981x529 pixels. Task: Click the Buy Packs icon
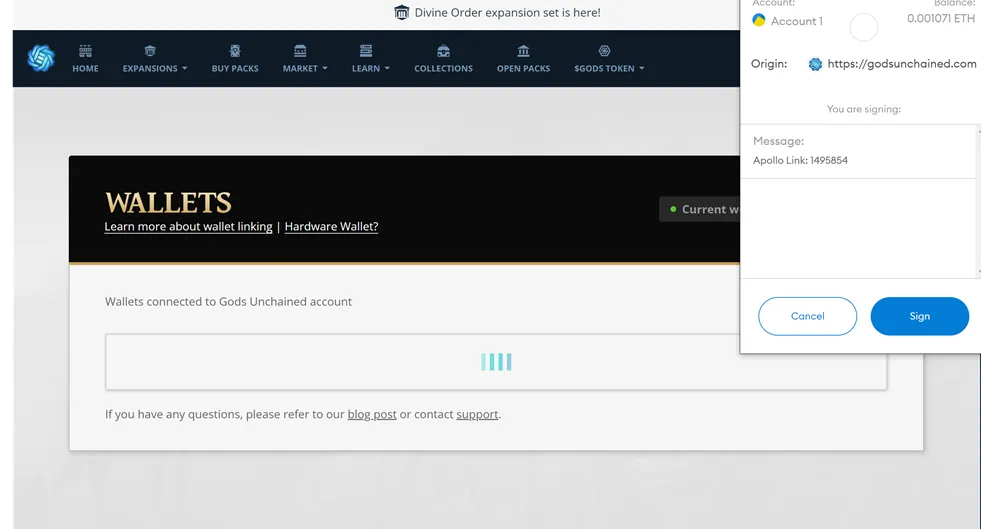(x=235, y=51)
